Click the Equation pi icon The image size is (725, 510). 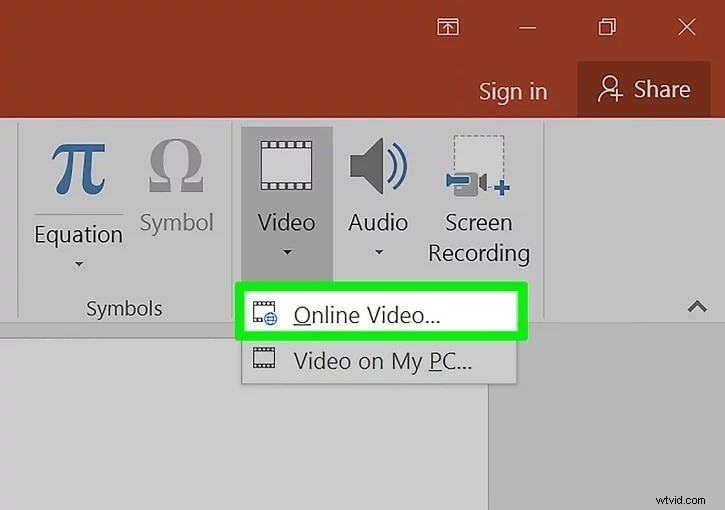[x=79, y=169]
